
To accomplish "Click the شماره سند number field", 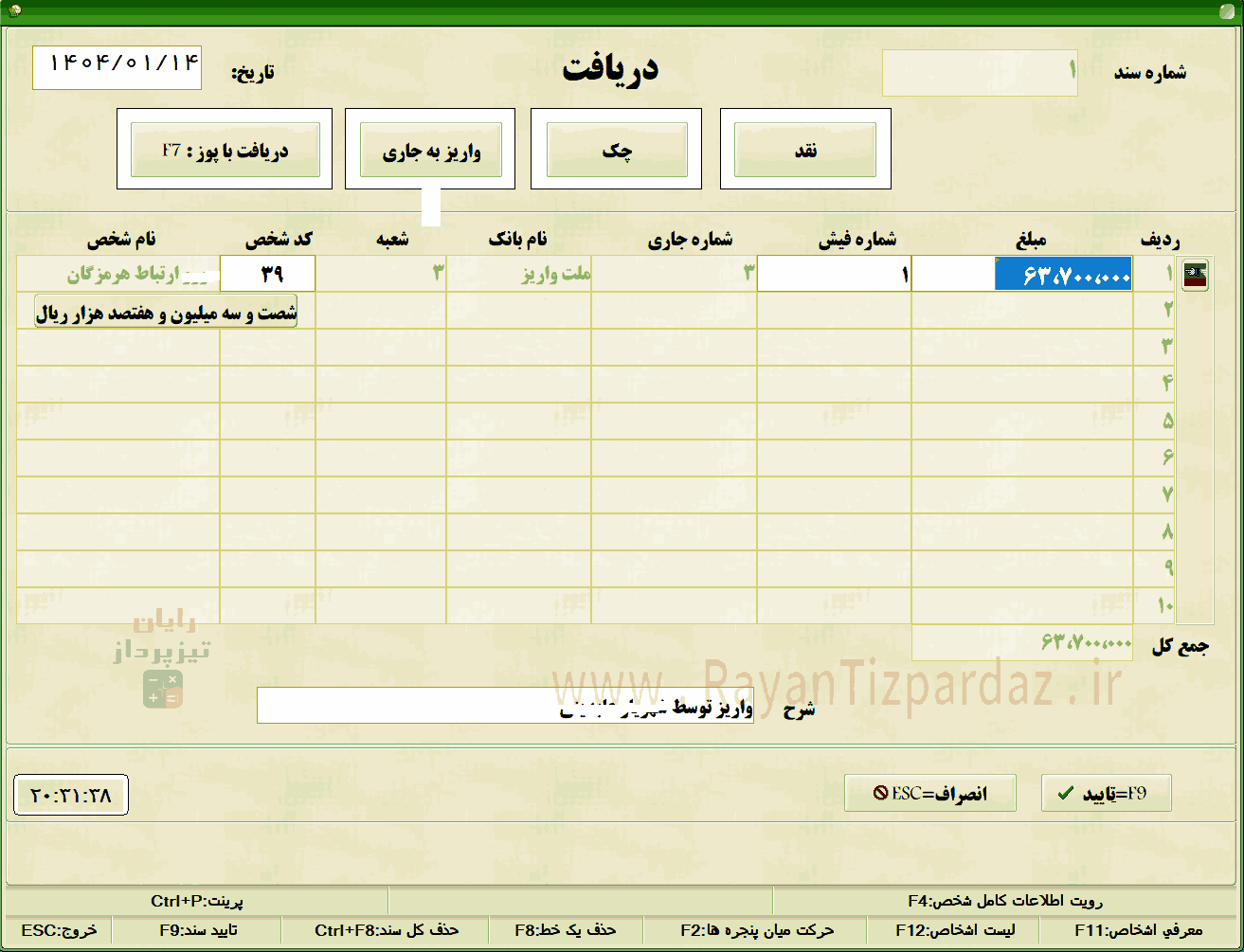I will [980, 73].
